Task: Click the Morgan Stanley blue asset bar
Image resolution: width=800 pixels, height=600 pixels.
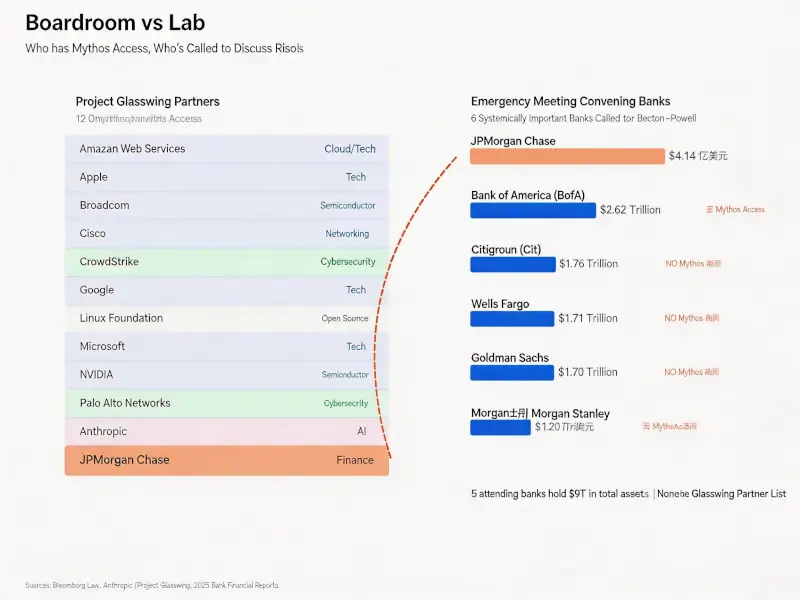Action: [x=500, y=427]
